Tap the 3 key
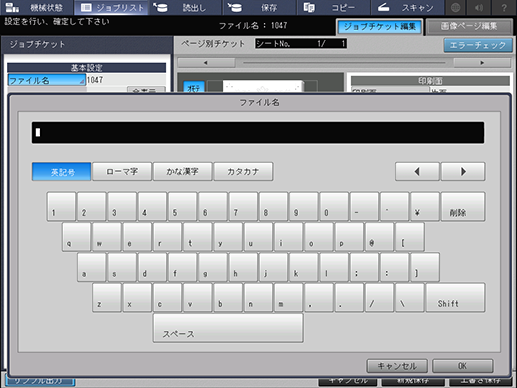Screen dimensions: 517x388 tap(122, 206)
